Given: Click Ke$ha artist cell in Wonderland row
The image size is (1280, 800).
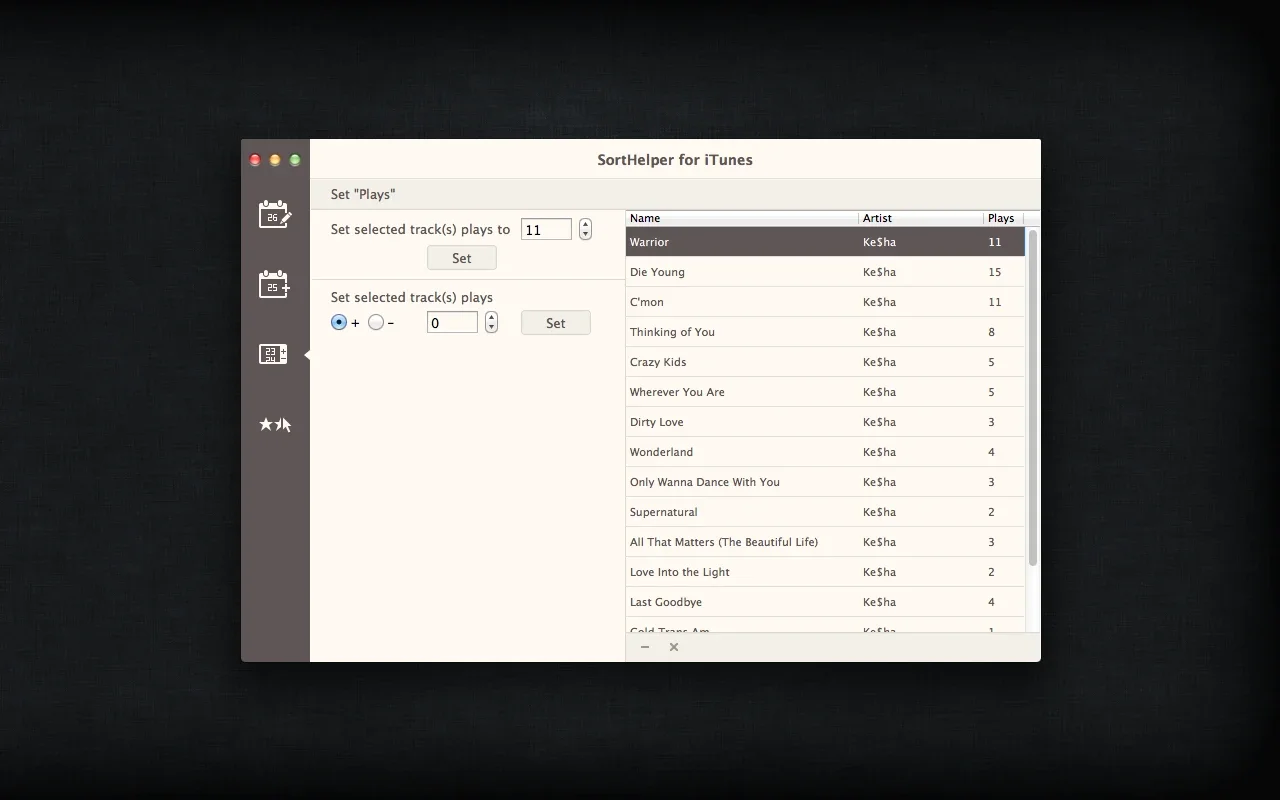Looking at the screenshot, I should [x=879, y=452].
